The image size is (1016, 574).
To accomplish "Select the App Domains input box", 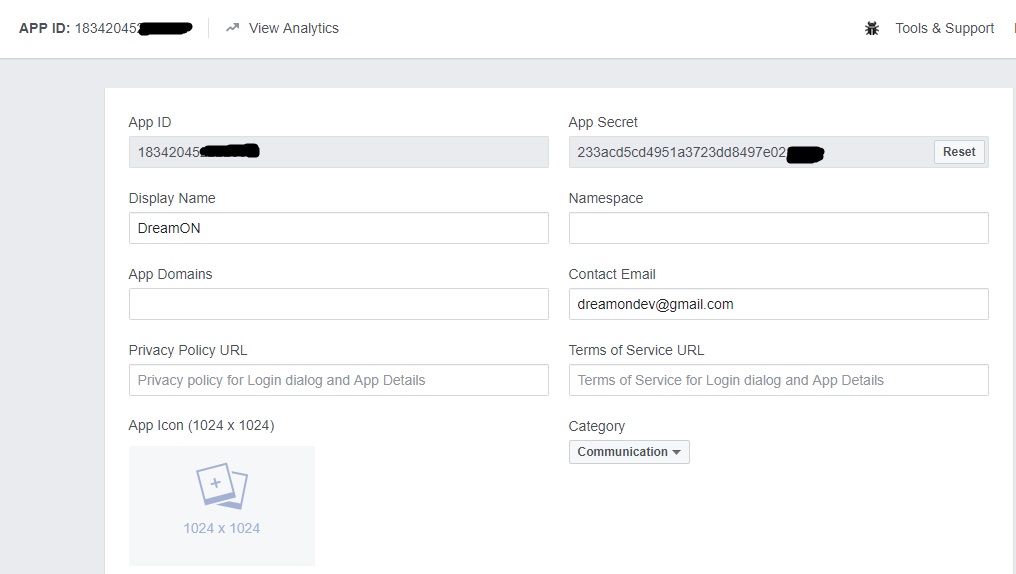I will coord(338,304).
